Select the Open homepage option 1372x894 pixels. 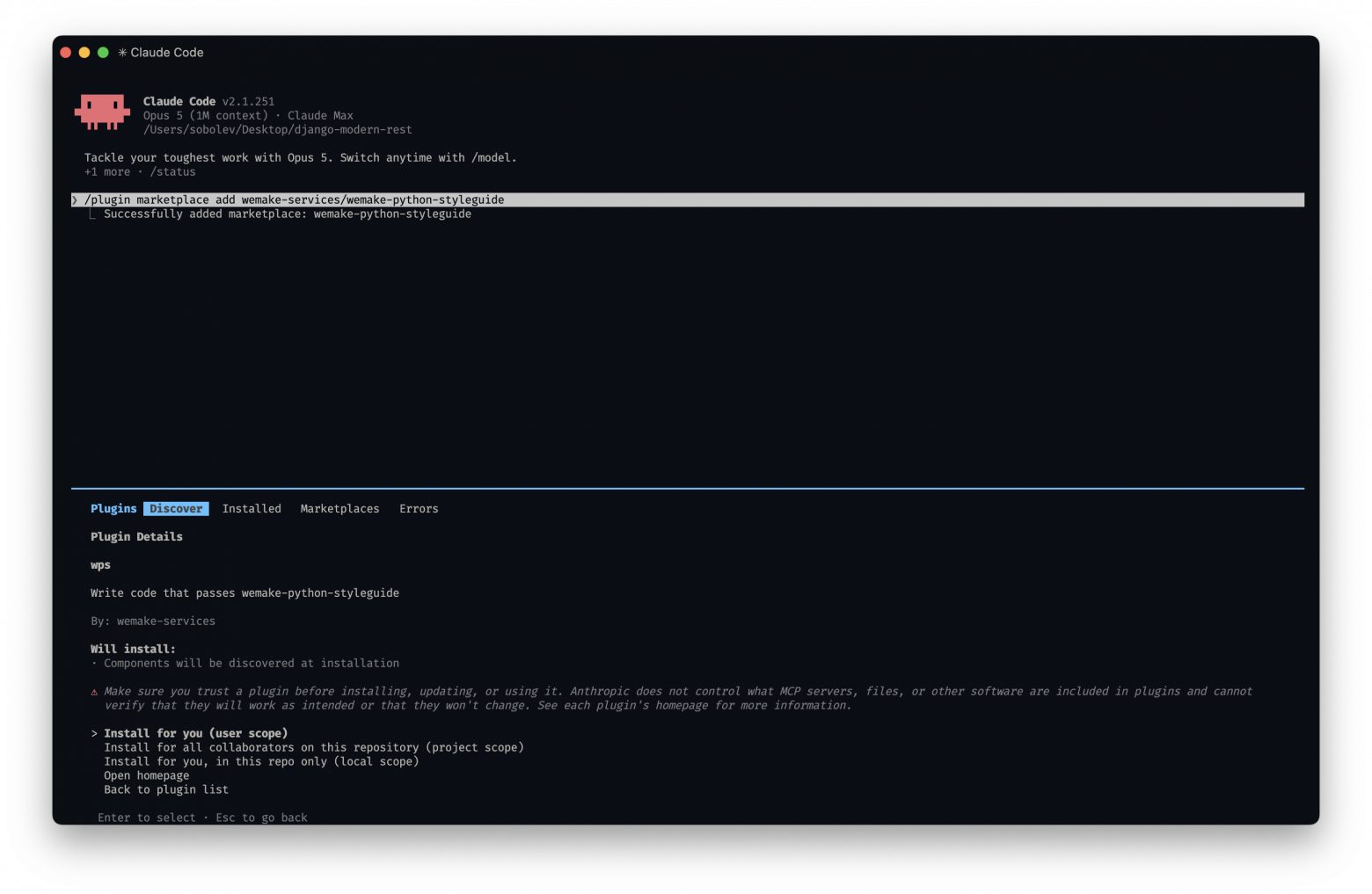coord(146,775)
